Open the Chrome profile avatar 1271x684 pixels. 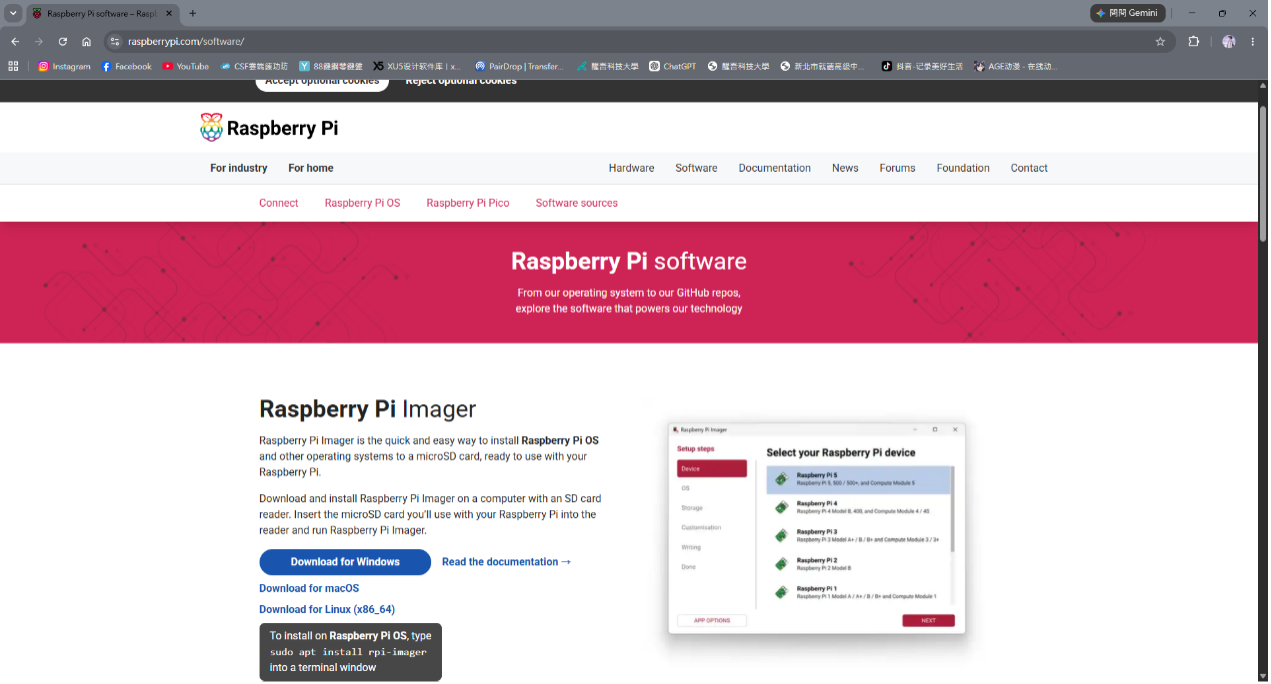point(1228,41)
